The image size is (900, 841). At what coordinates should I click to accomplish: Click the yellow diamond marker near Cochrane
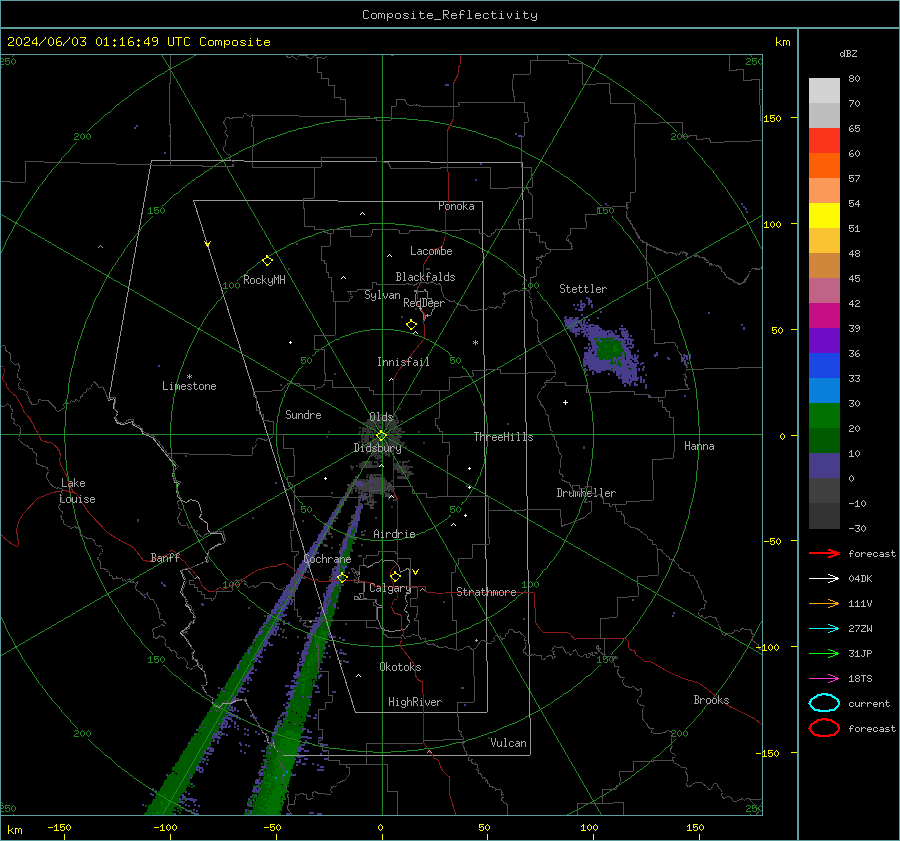tap(342, 577)
